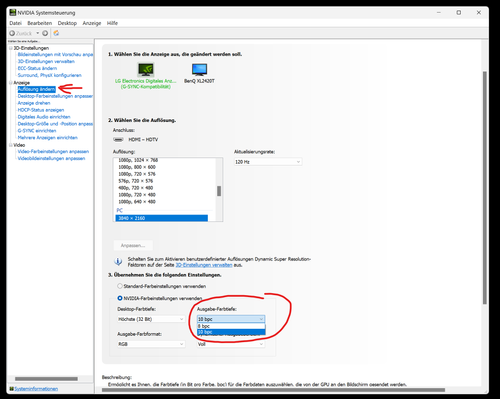Select resolution 576p, 720 × 576
The height and width of the screenshot is (399, 500).
click(136, 181)
